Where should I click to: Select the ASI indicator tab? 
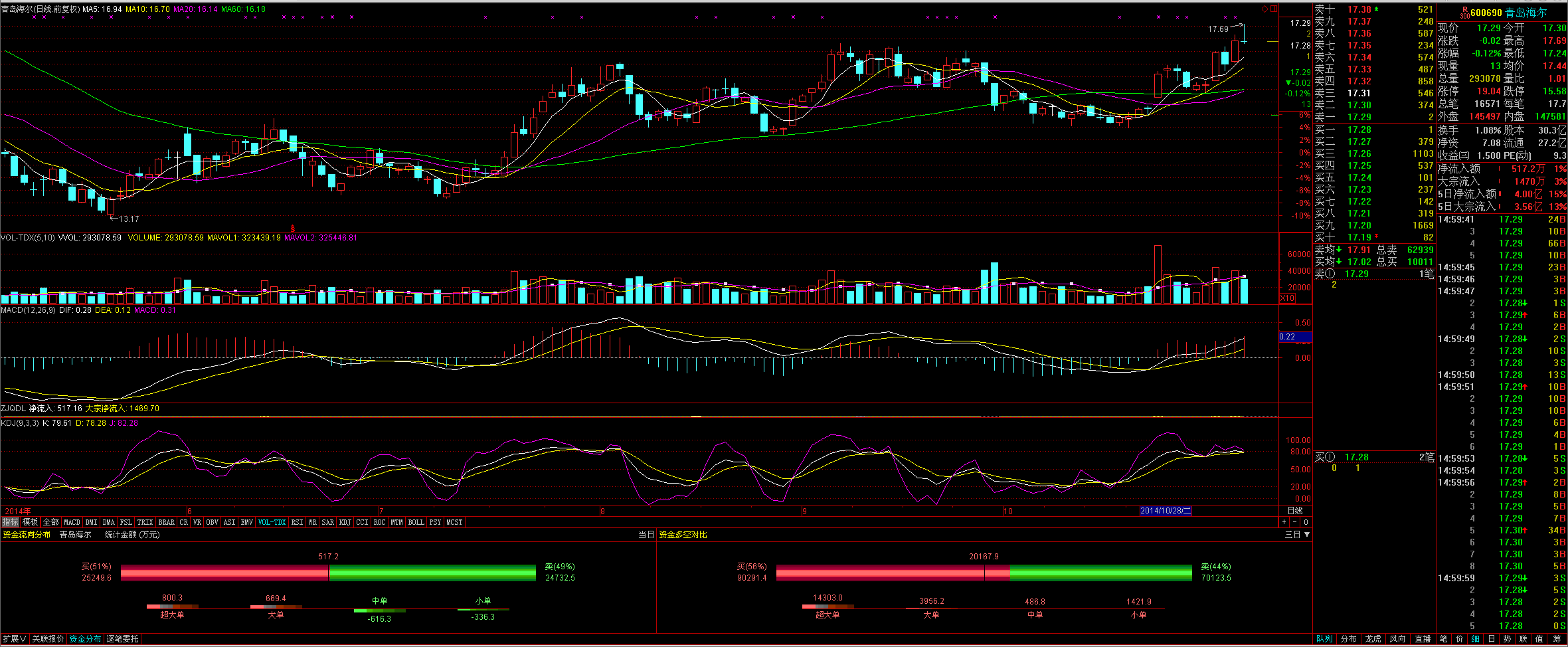click(230, 522)
